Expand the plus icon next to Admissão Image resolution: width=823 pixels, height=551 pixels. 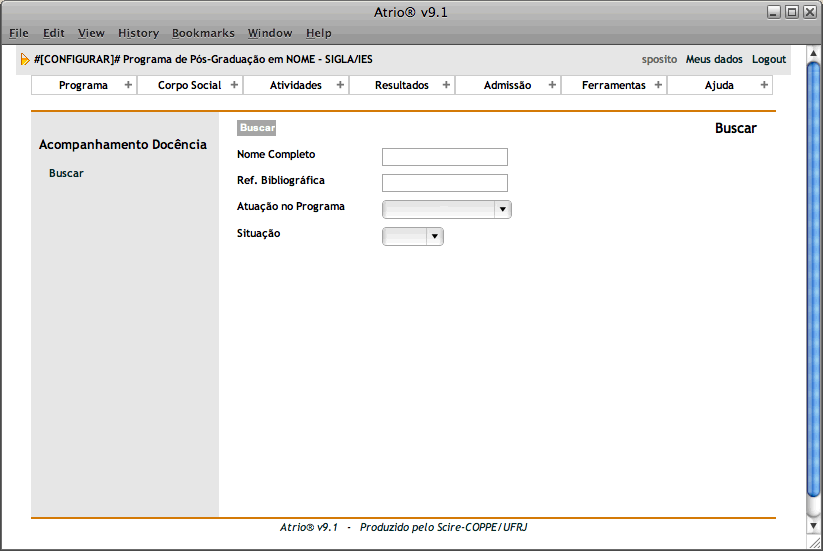click(x=552, y=85)
